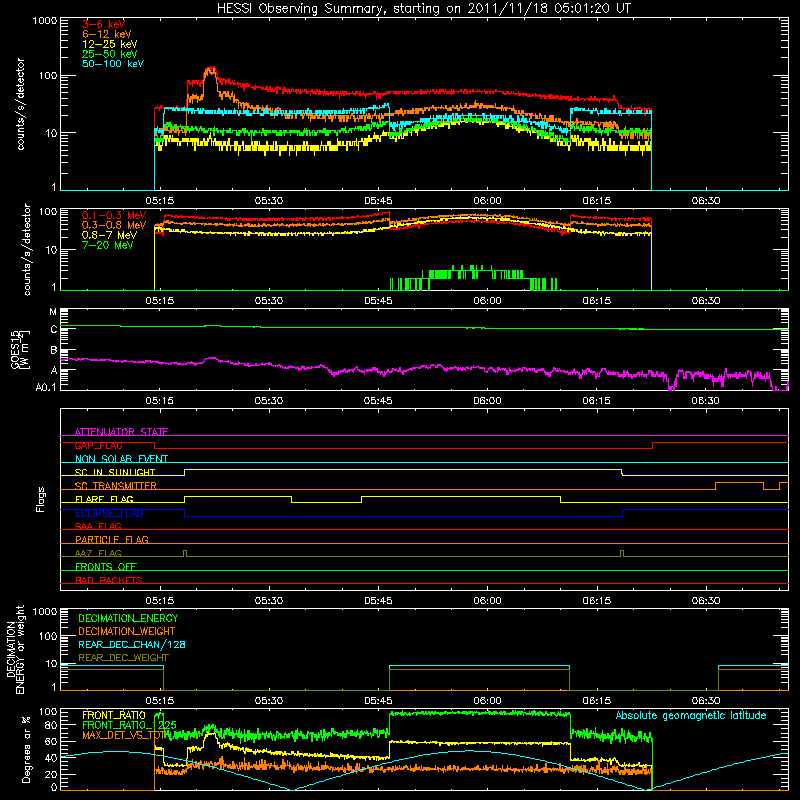Screen dimensions: 800x800
Task: Click the yellow FRONT_RATIO legend label
Action: click(113, 715)
